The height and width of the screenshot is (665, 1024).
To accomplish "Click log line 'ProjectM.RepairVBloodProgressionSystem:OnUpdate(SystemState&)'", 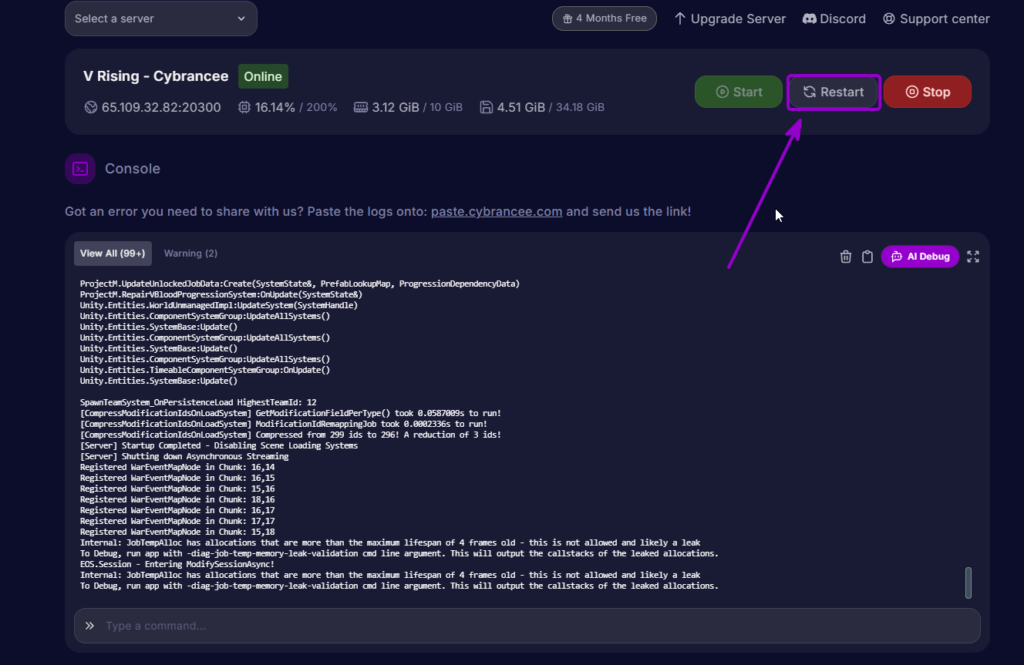I will coord(221,295).
